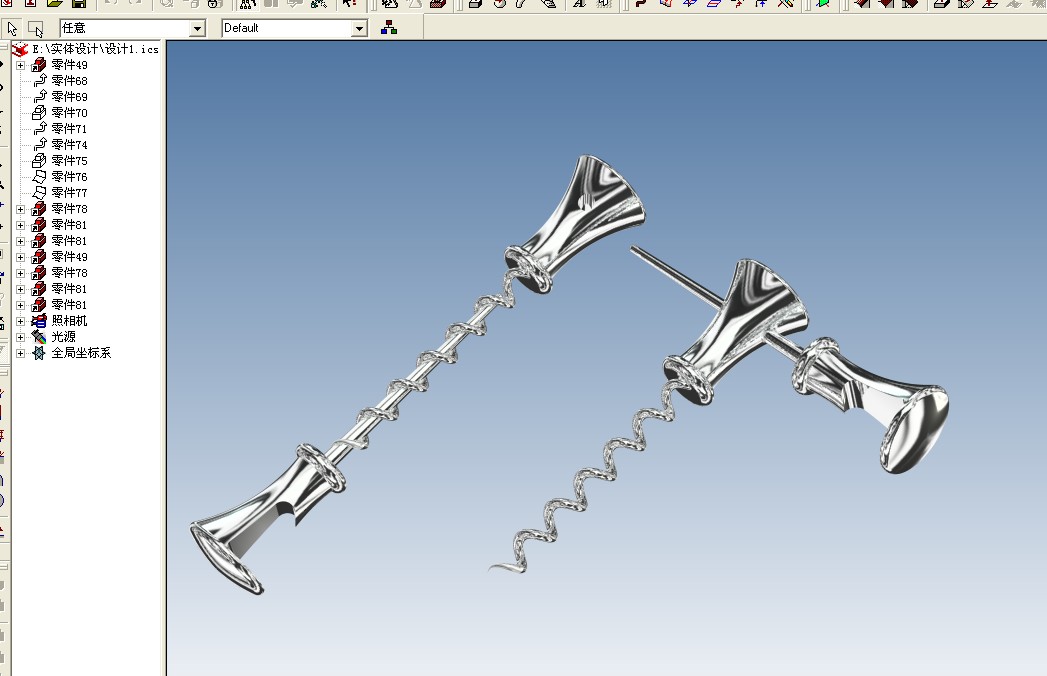Select the root E:\实体设计\设计1.ics entry

tap(95, 49)
